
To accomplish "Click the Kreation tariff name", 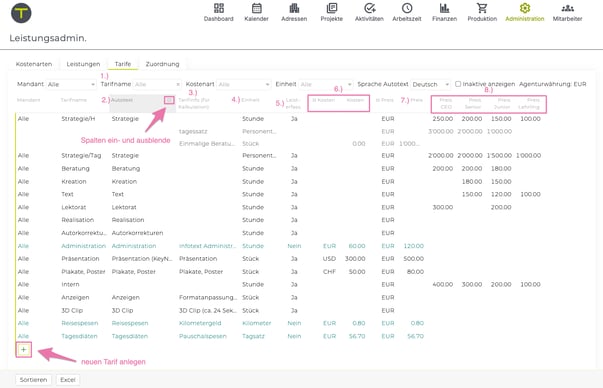I will pyautogui.click(x=74, y=182).
